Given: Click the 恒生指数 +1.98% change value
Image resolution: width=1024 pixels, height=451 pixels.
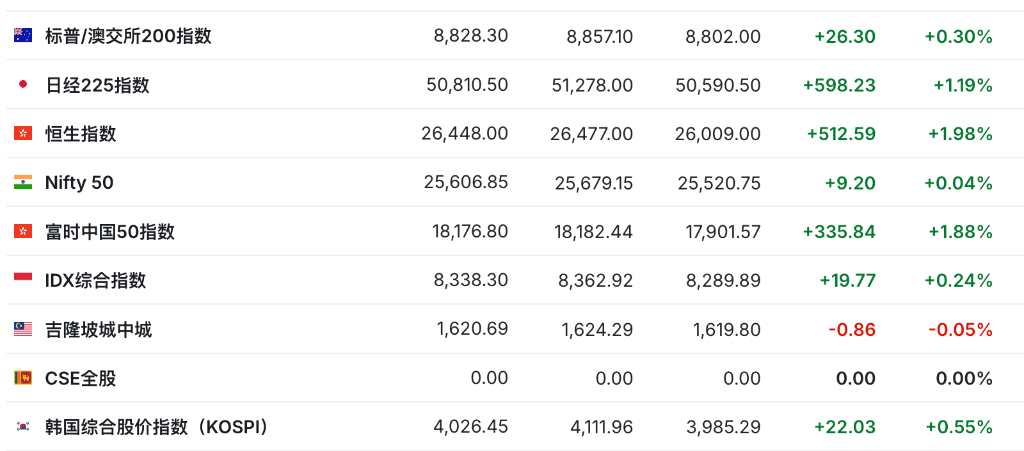Looking at the screenshot, I should (960, 134).
